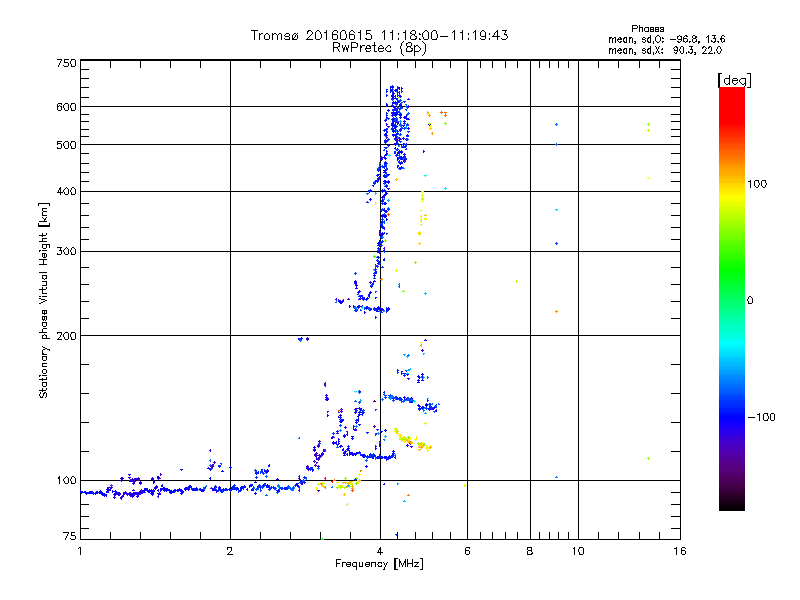
Task: Click the '-100' colorbar tick label
Action: click(761, 417)
